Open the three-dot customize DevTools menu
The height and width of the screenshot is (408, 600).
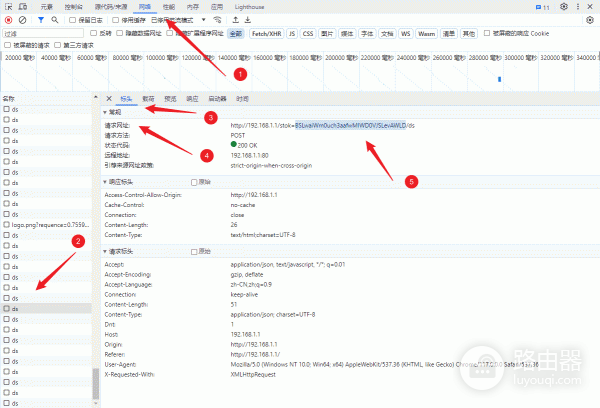tap(577, 7)
